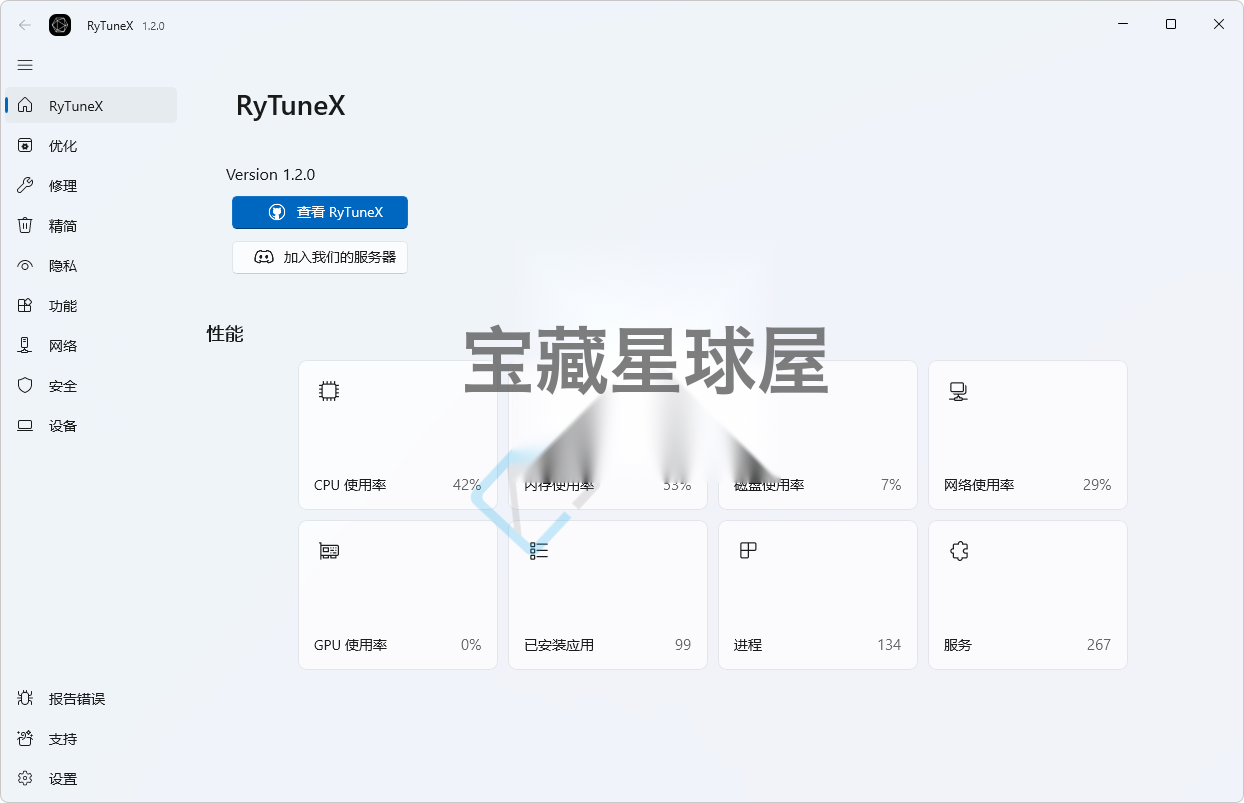Open the 隐私 privacy page

(91, 265)
